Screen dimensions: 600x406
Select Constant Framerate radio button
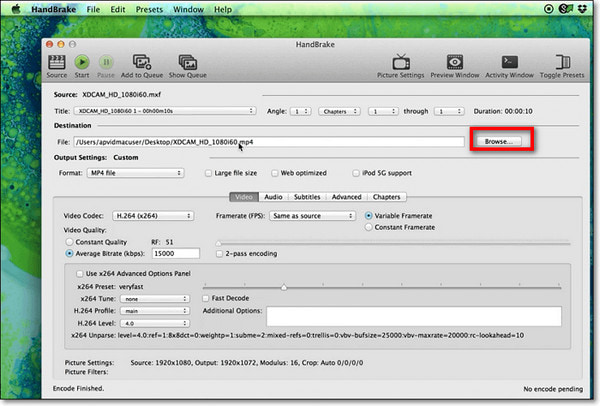[368, 227]
